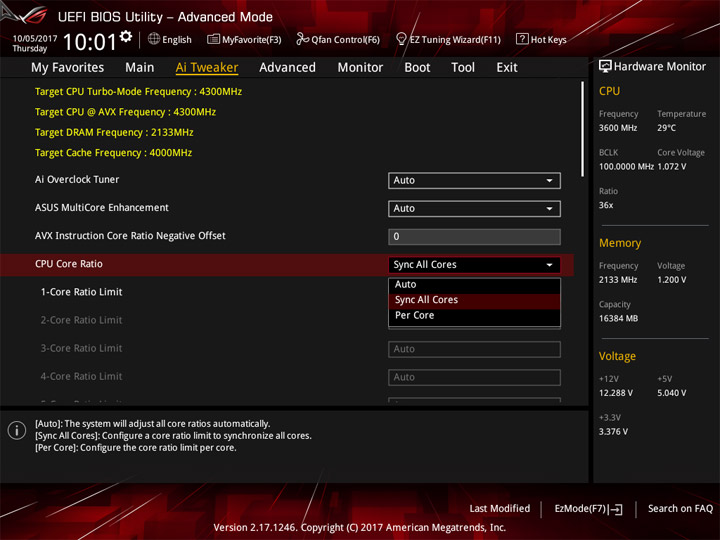Screen dimensions: 720x540
Task: Switch to the Boot tab
Action: tap(417, 68)
